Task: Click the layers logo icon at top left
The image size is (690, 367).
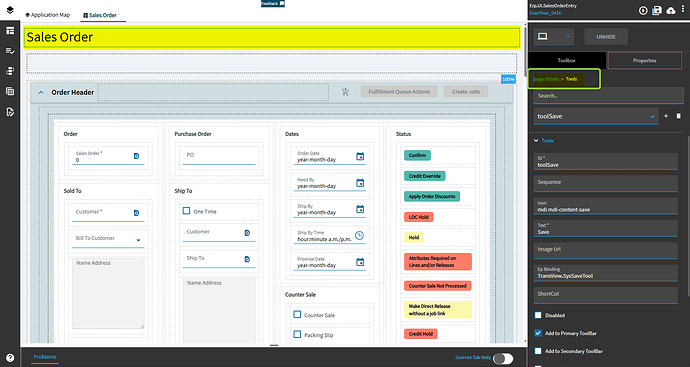Action: 10,10
